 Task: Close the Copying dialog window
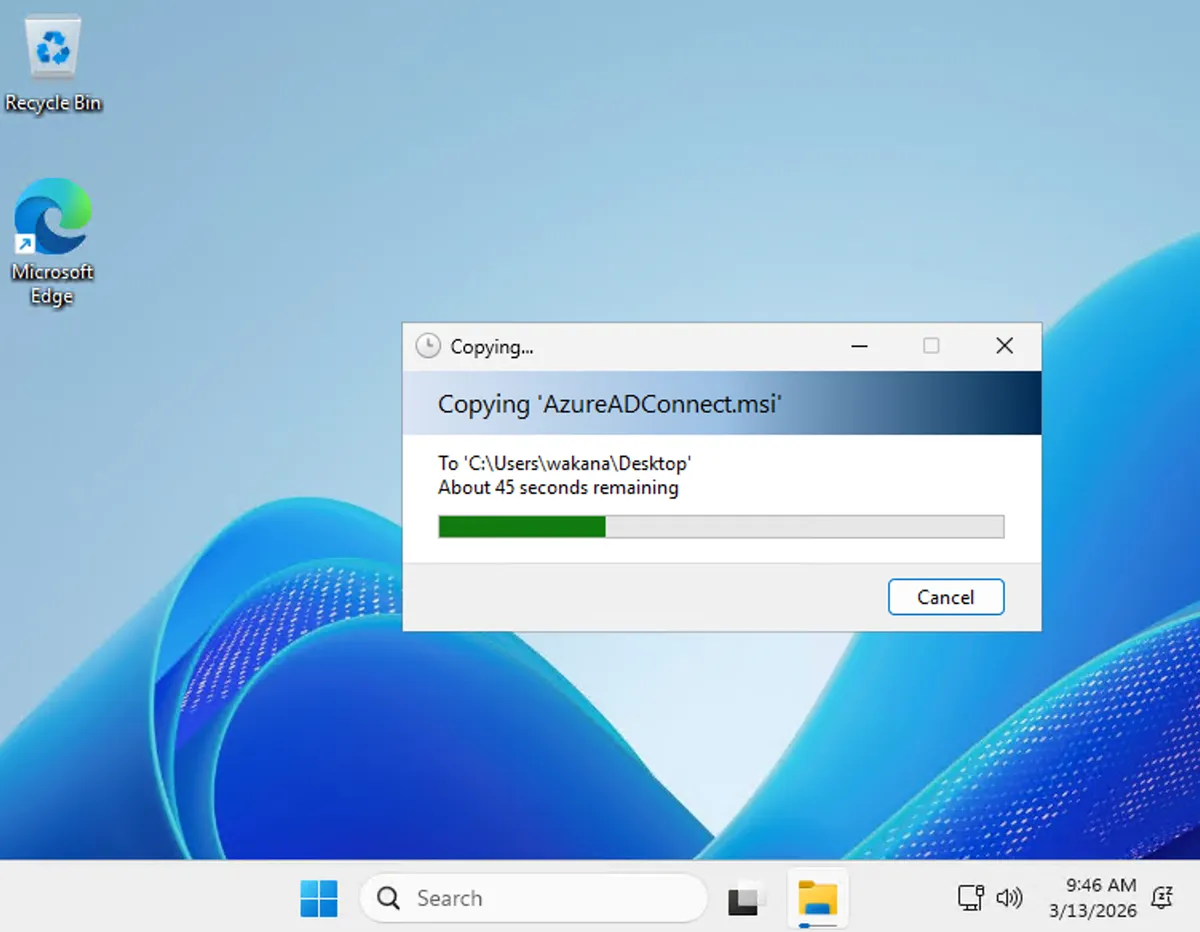[x=1005, y=346]
